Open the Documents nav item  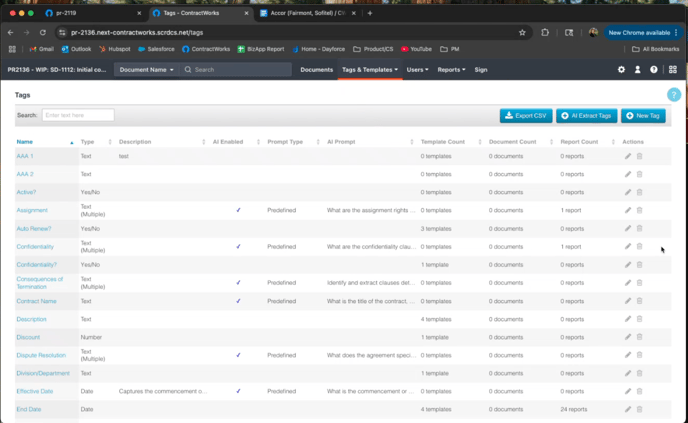point(316,70)
